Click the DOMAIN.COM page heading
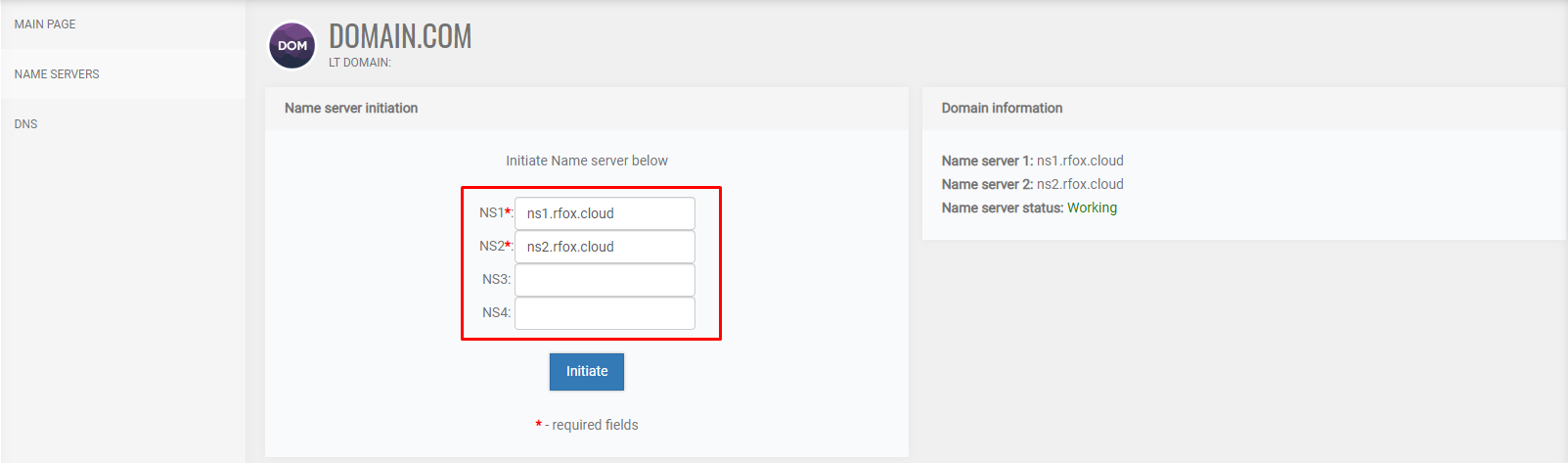The width and height of the screenshot is (1568, 463). tap(400, 36)
